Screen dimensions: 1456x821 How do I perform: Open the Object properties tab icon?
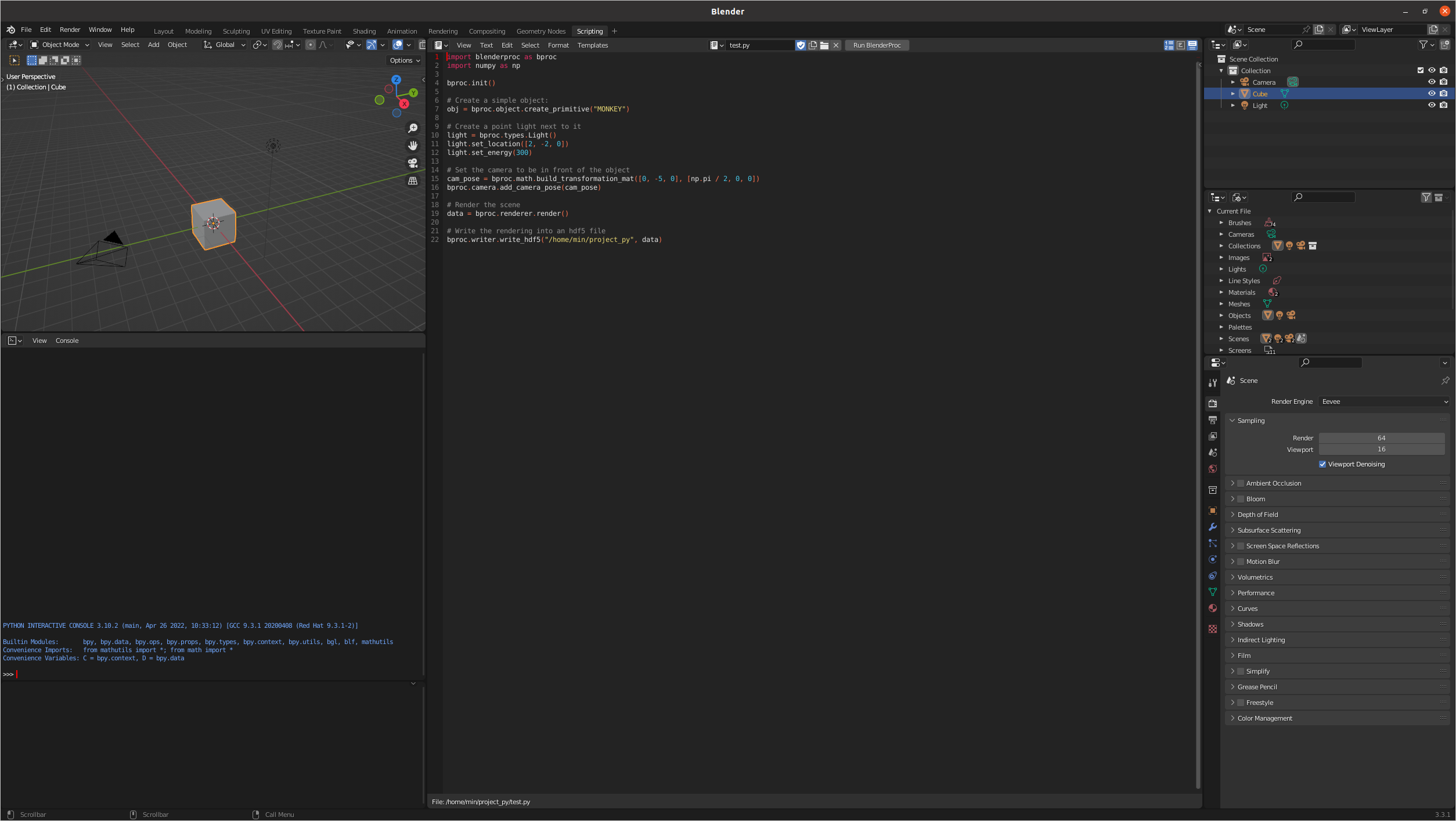point(1213,511)
